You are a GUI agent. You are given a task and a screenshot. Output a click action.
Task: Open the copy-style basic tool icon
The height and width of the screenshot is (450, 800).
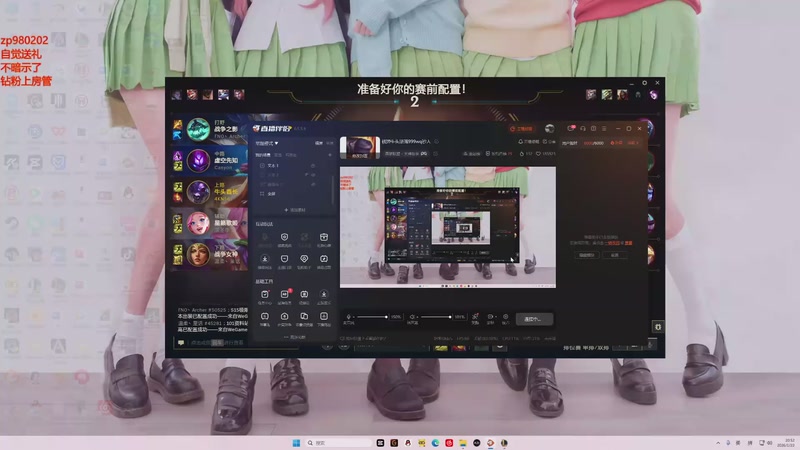pyautogui.click(x=304, y=318)
